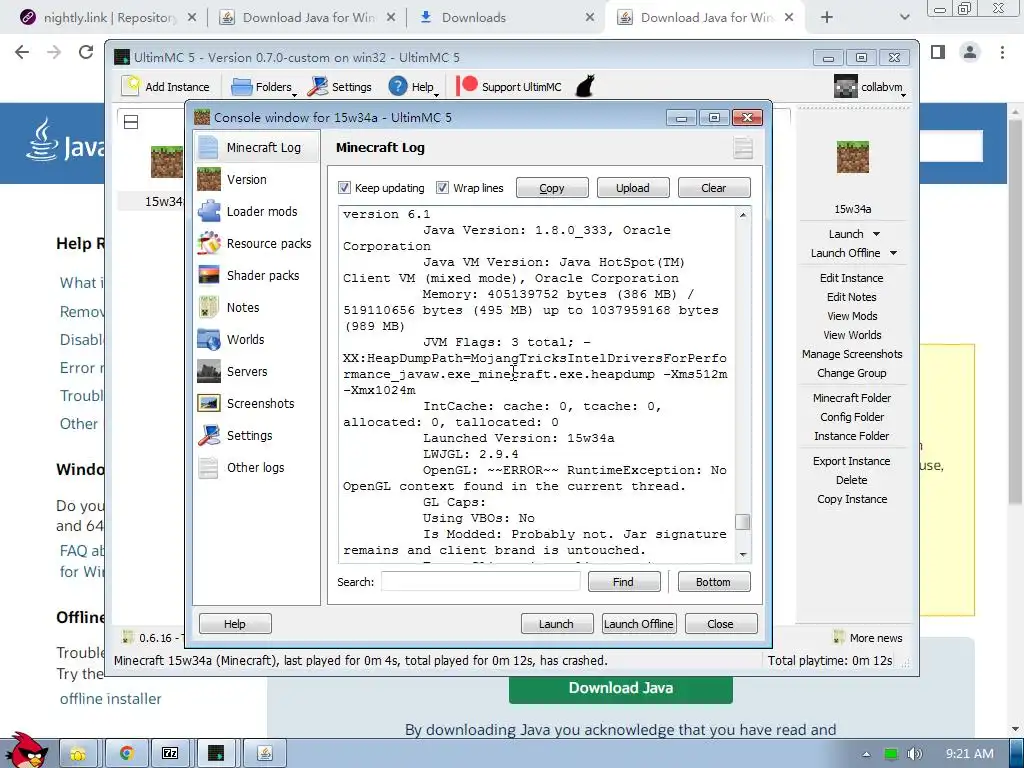Open the Screenshots icon
This screenshot has height=768, width=1024.
pyautogui.click(x=209, y=403)
